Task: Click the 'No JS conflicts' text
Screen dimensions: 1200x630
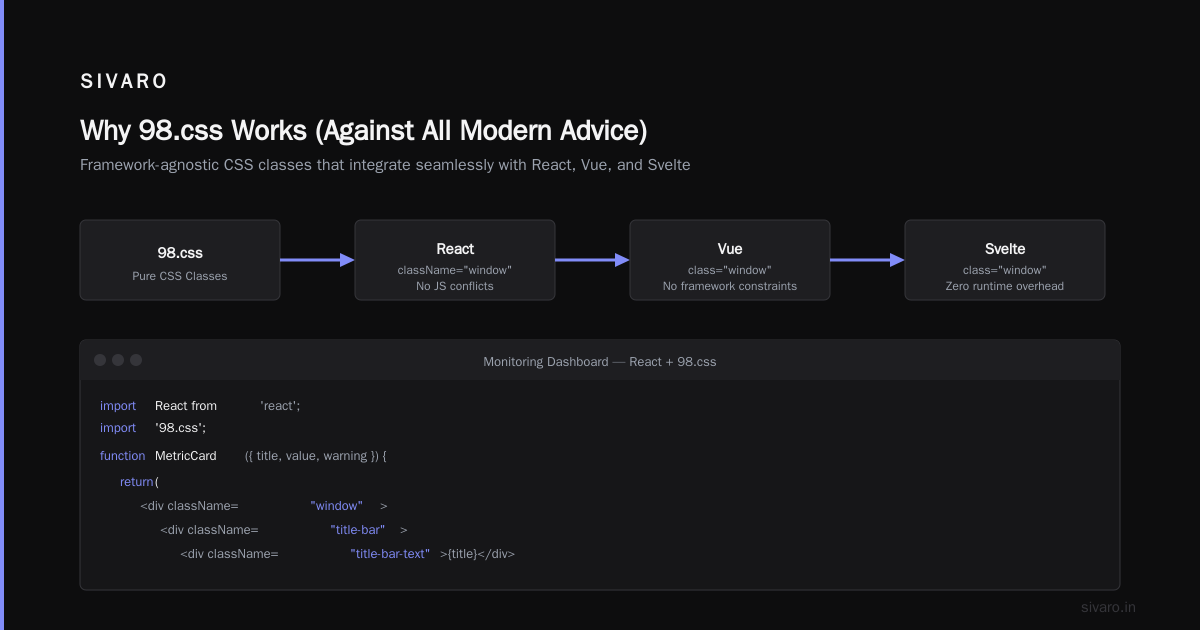Action: click(x=455, y=286)
